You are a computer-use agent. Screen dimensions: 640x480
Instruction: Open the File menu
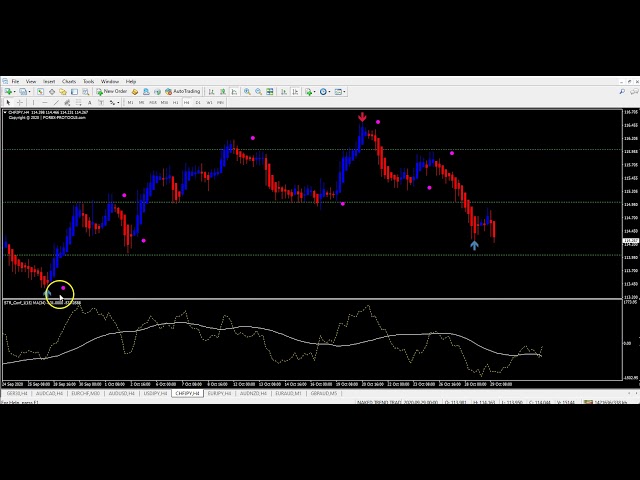(15, 81)
